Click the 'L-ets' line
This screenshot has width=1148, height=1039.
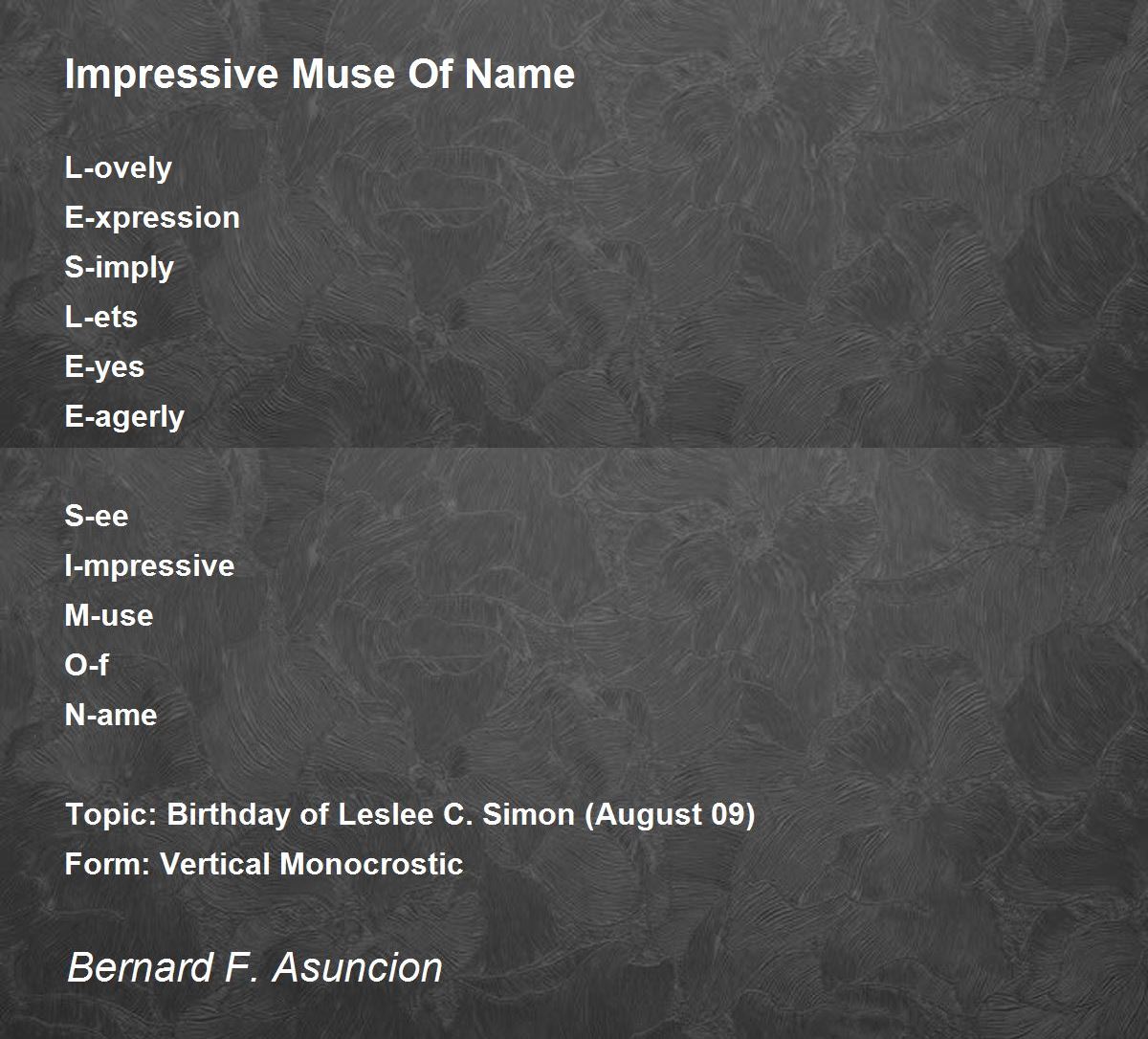tap(101, 317)
